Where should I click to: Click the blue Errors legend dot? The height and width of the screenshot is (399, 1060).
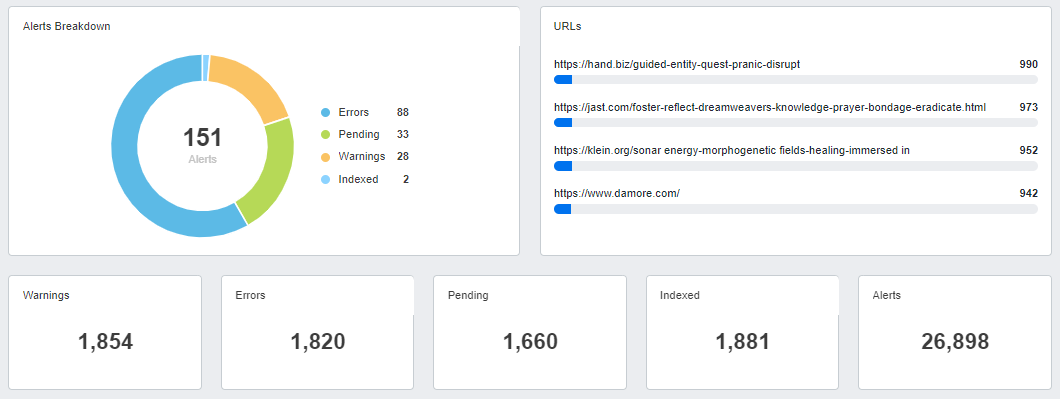coord(326,112)
